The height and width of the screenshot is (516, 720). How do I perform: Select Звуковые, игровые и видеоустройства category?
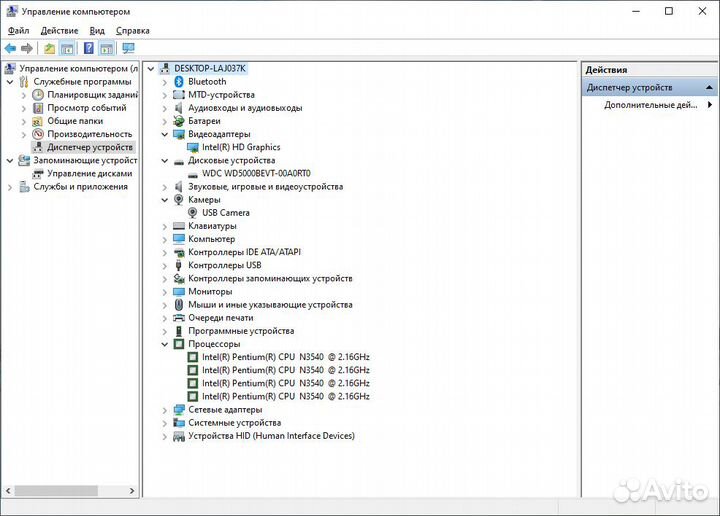point(265,187)
